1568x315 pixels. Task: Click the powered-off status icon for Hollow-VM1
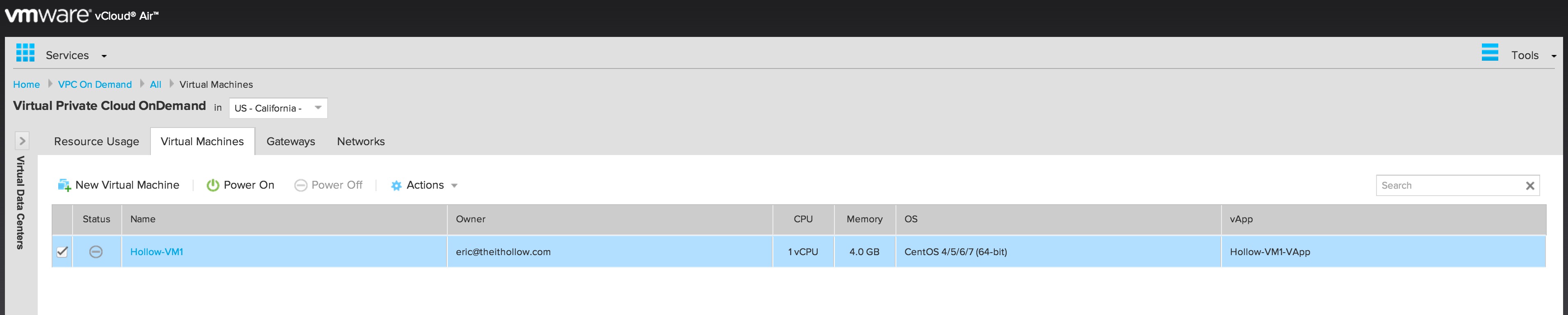pos(96,252)
